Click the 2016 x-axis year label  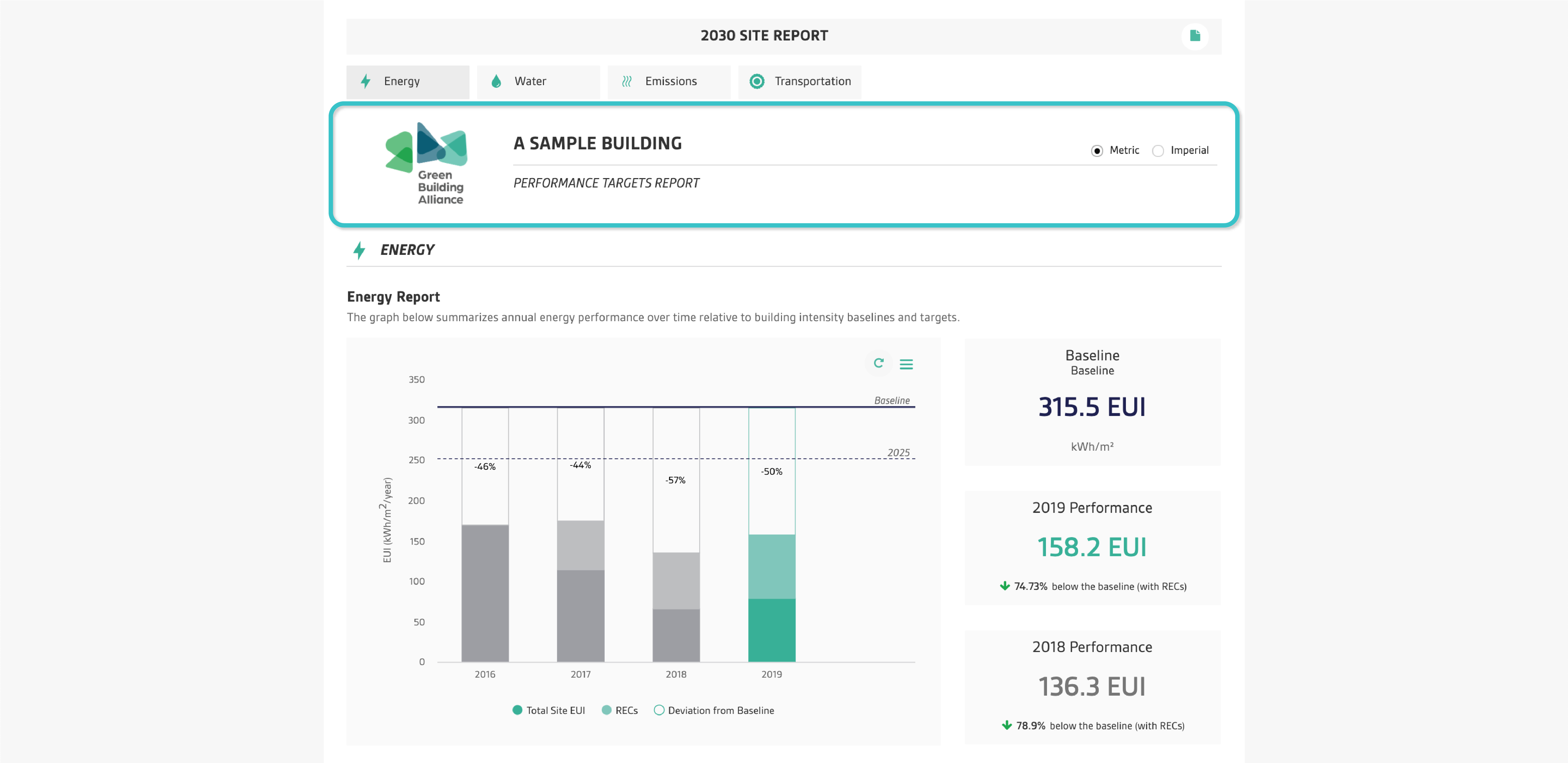pos(485,674)
